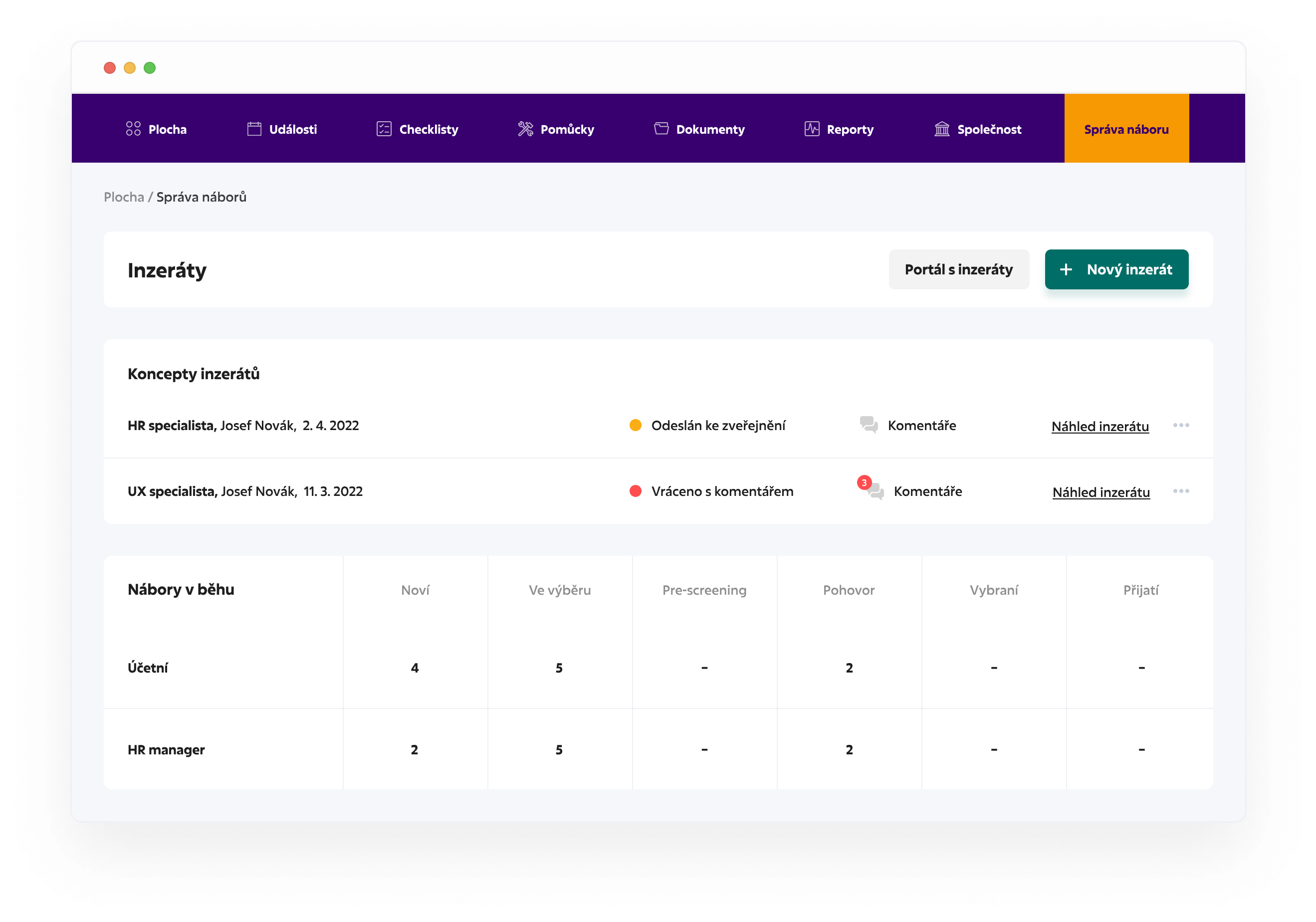Click the plus icon in Nový inzerát button
Image resolution: width=1316 pixels, height=922 pixels.
point(1066,269)
